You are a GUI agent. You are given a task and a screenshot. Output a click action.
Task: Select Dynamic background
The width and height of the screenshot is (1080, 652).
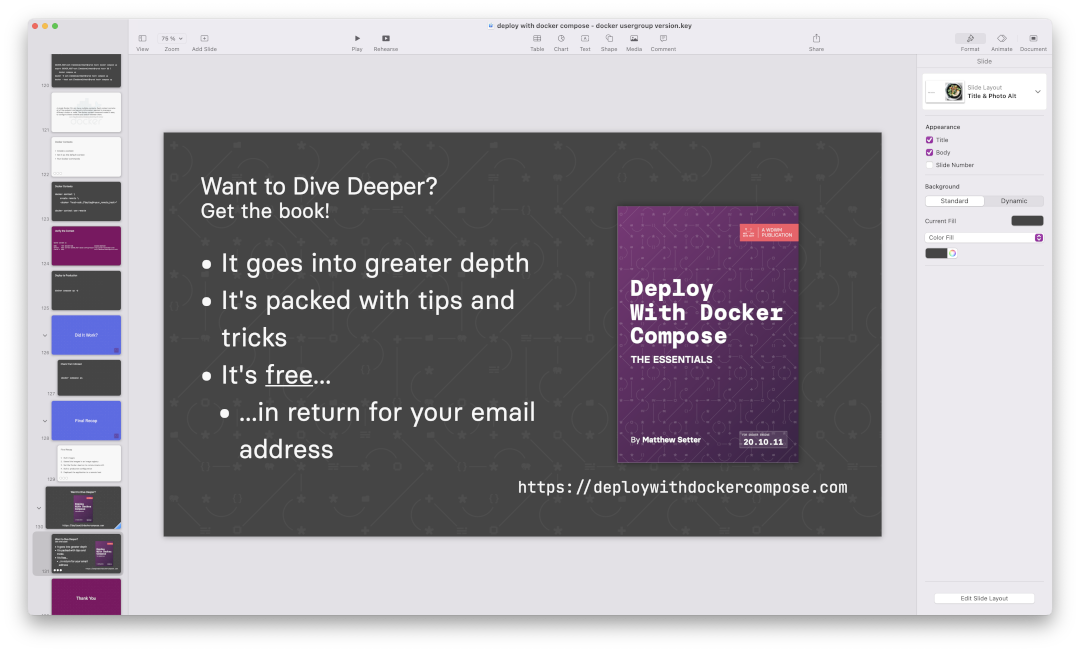click(x=1013, y=201)
